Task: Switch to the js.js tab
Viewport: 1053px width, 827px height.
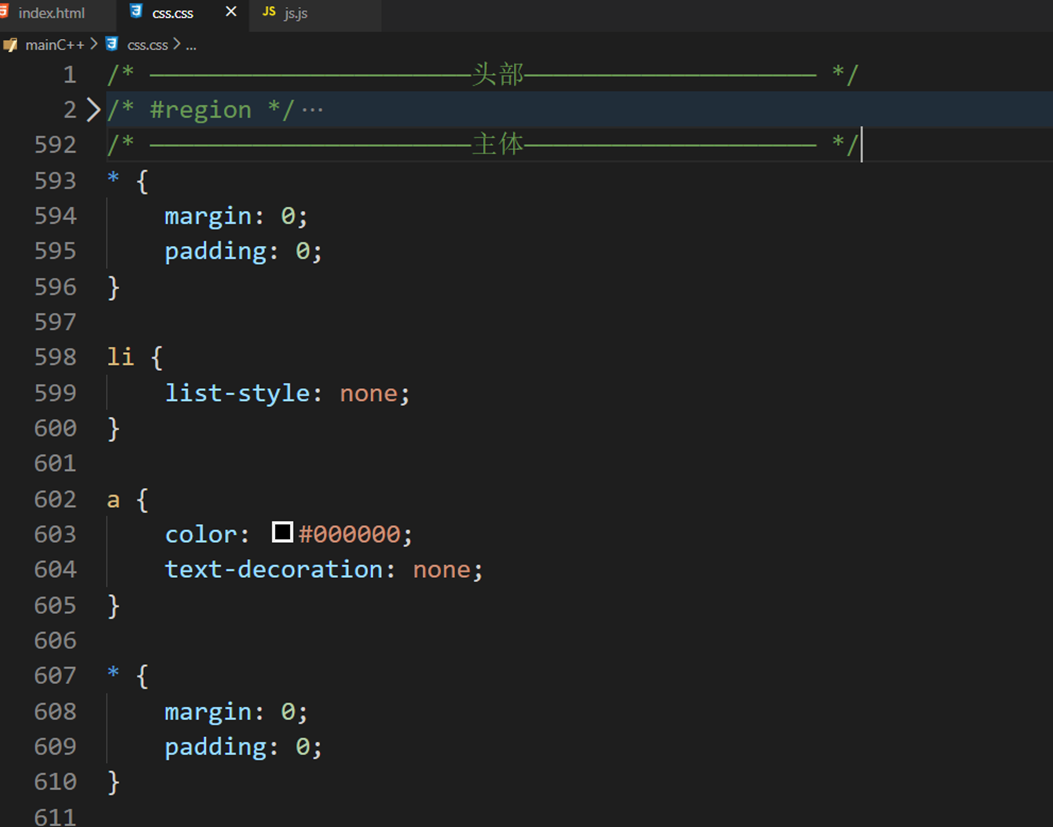Action: 295,14
